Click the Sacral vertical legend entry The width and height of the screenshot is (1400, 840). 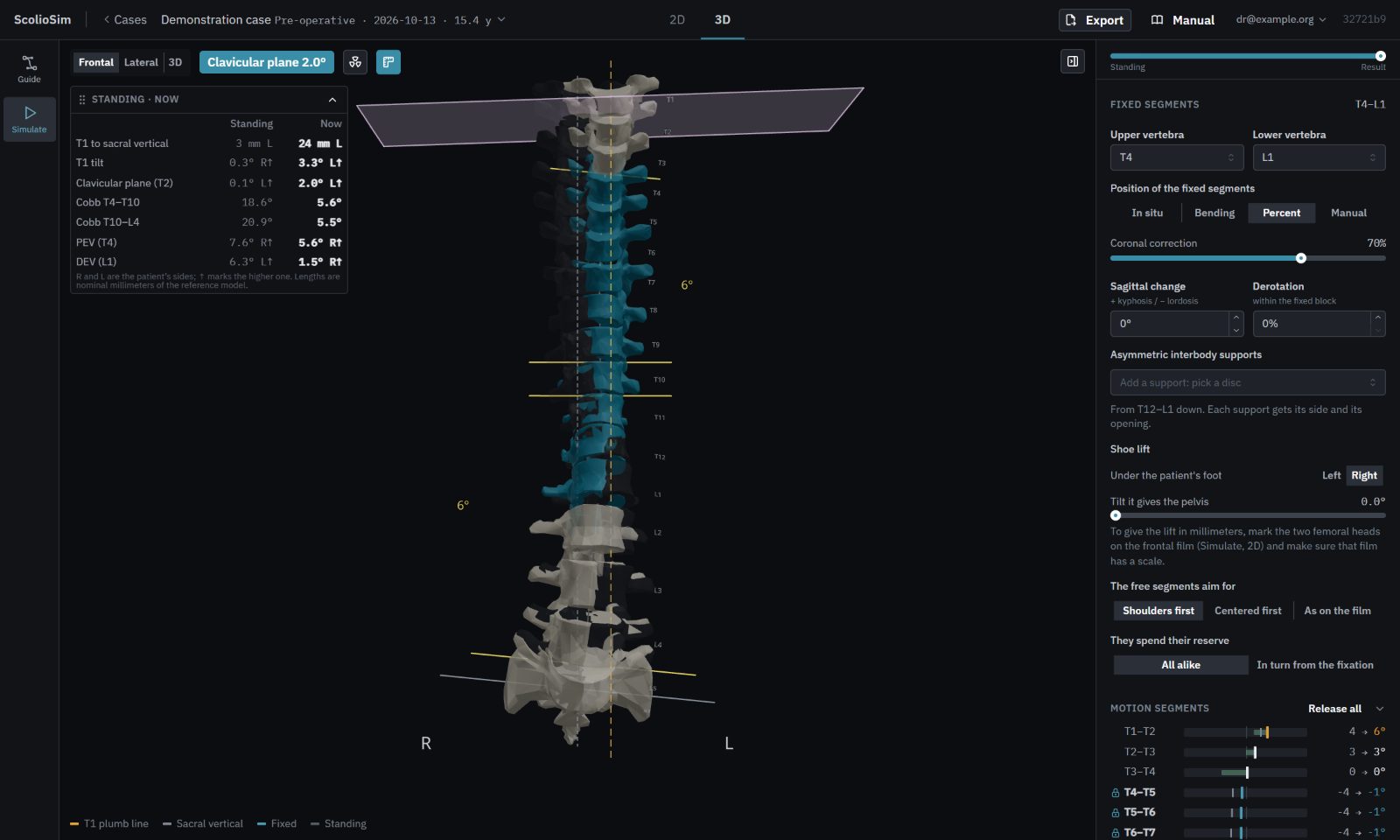tap(203, 824)
